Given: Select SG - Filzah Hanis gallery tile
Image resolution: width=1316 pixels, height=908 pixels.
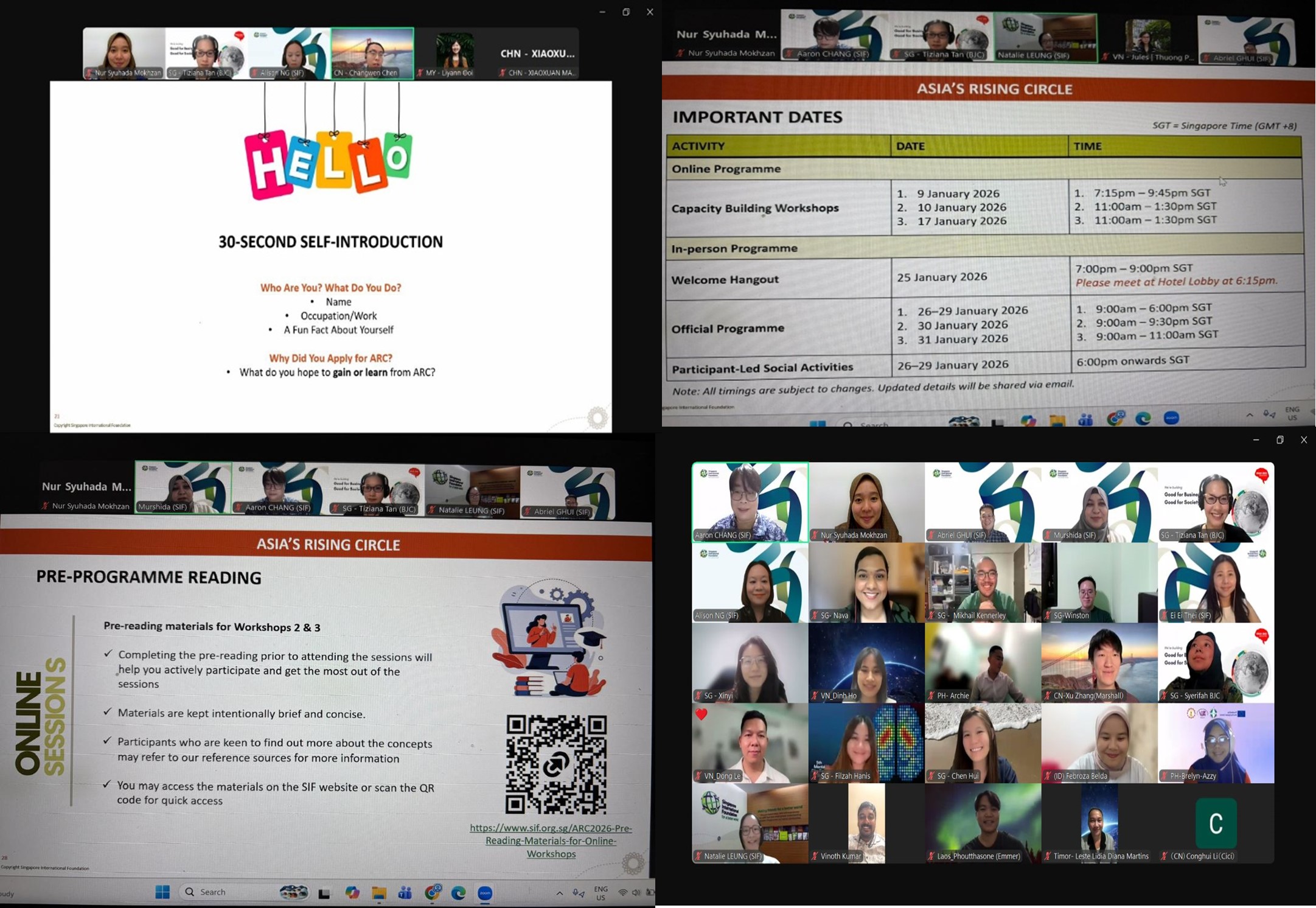Looking at the screenshot, I should (x=866, y=743).
